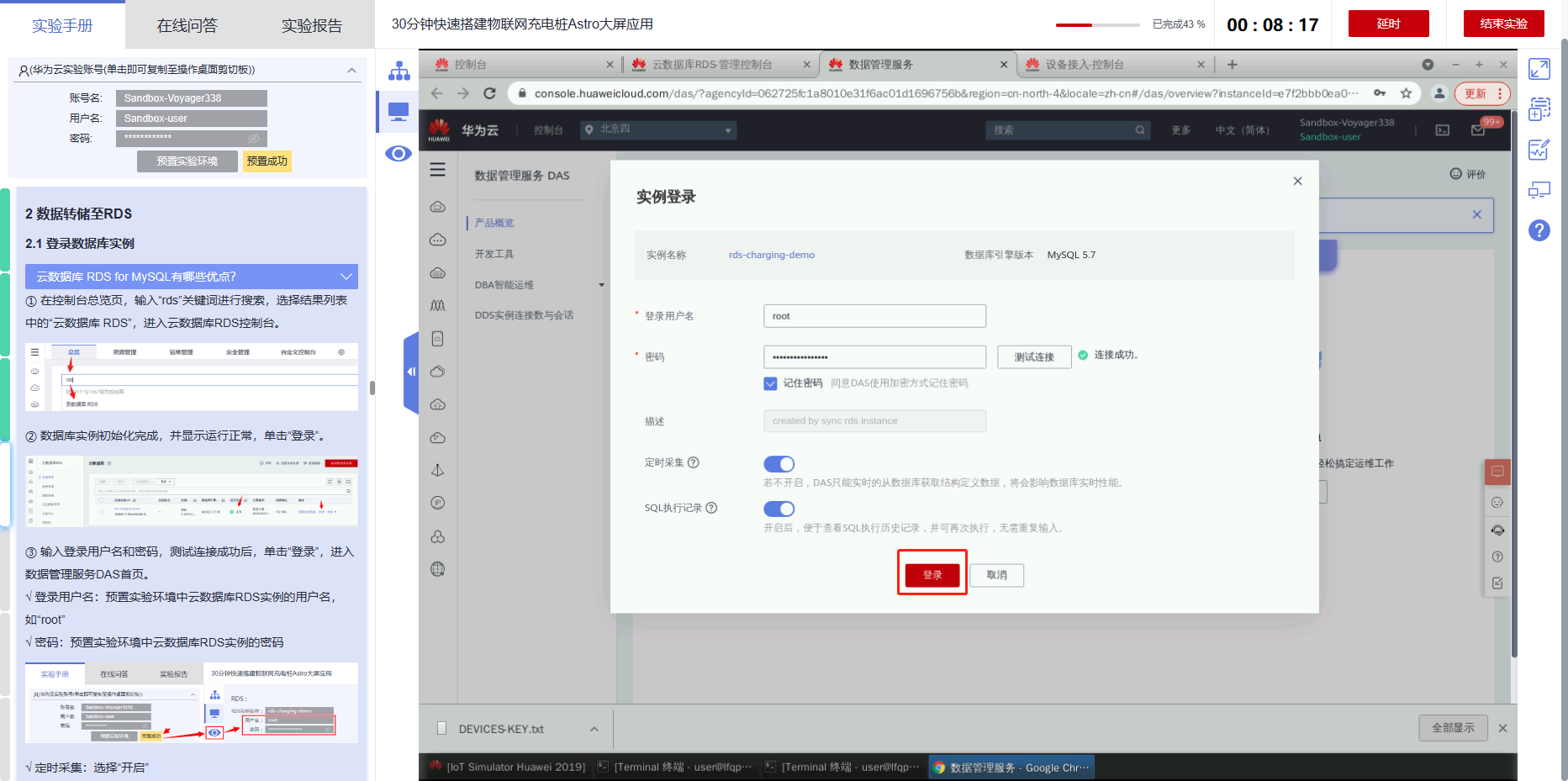
Task: Open the 产品概览 menu item
Action: point(494,223)
